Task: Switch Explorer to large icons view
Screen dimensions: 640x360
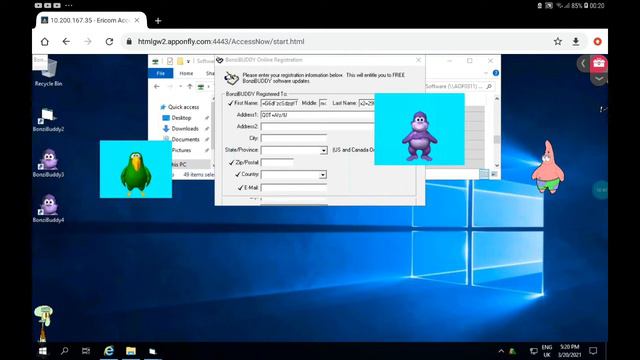Action: [494, 174]
